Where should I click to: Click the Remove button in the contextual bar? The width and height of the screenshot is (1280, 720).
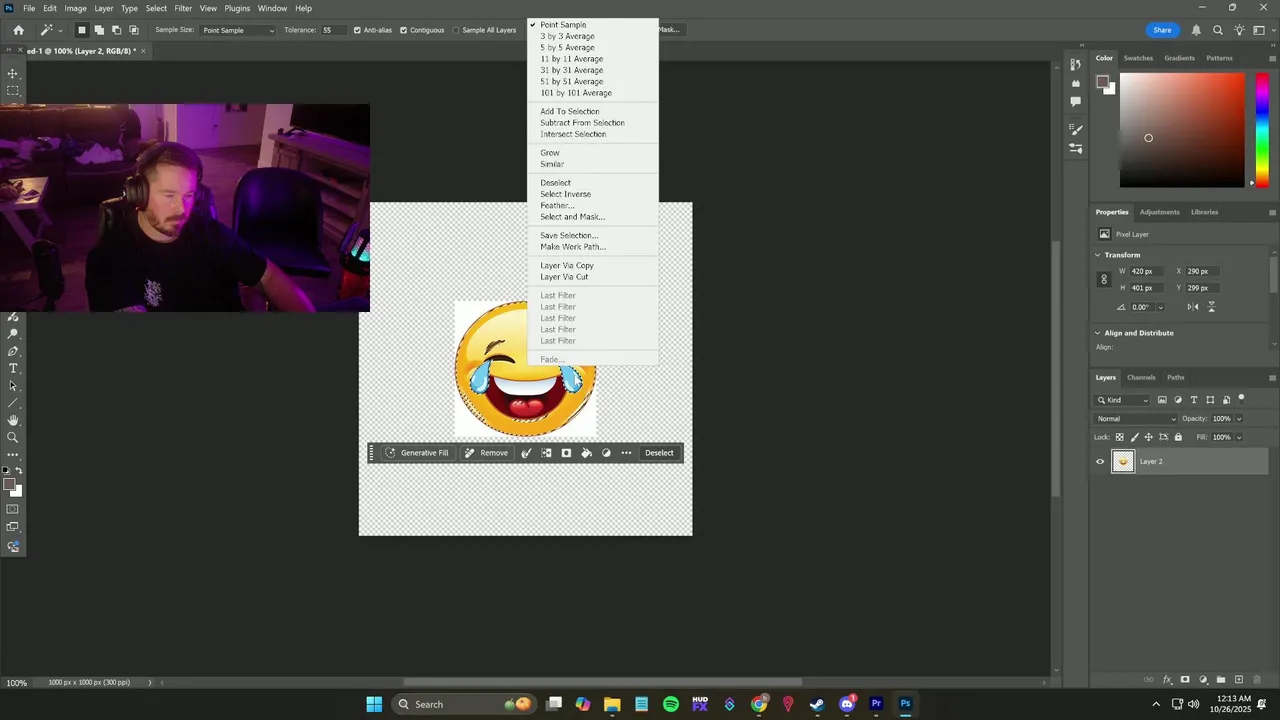tap(486, 453)
